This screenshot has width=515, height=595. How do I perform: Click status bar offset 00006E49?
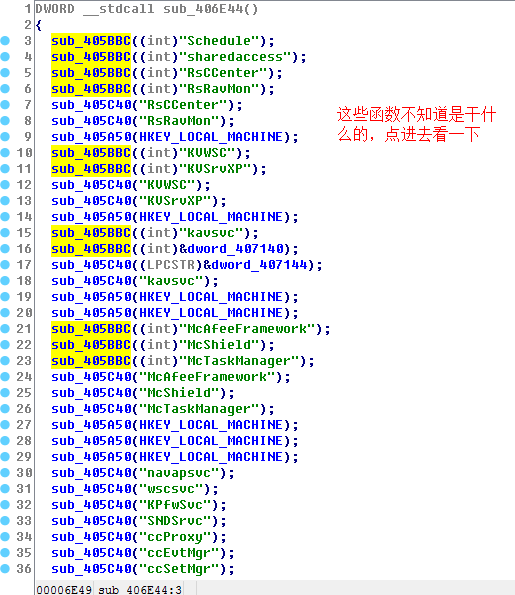coord(64,589)
